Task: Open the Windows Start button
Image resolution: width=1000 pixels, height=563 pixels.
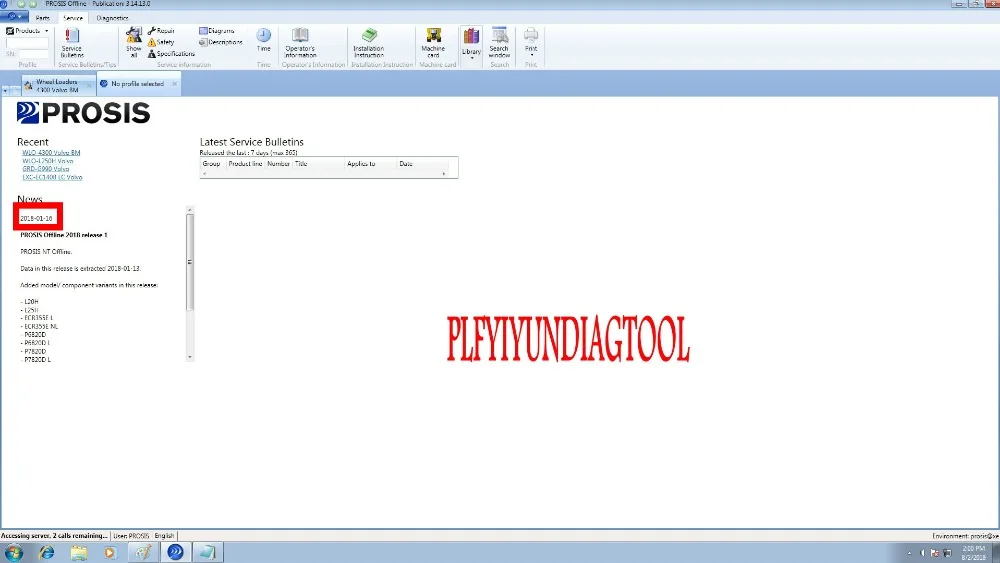Action: coord(13,552)
